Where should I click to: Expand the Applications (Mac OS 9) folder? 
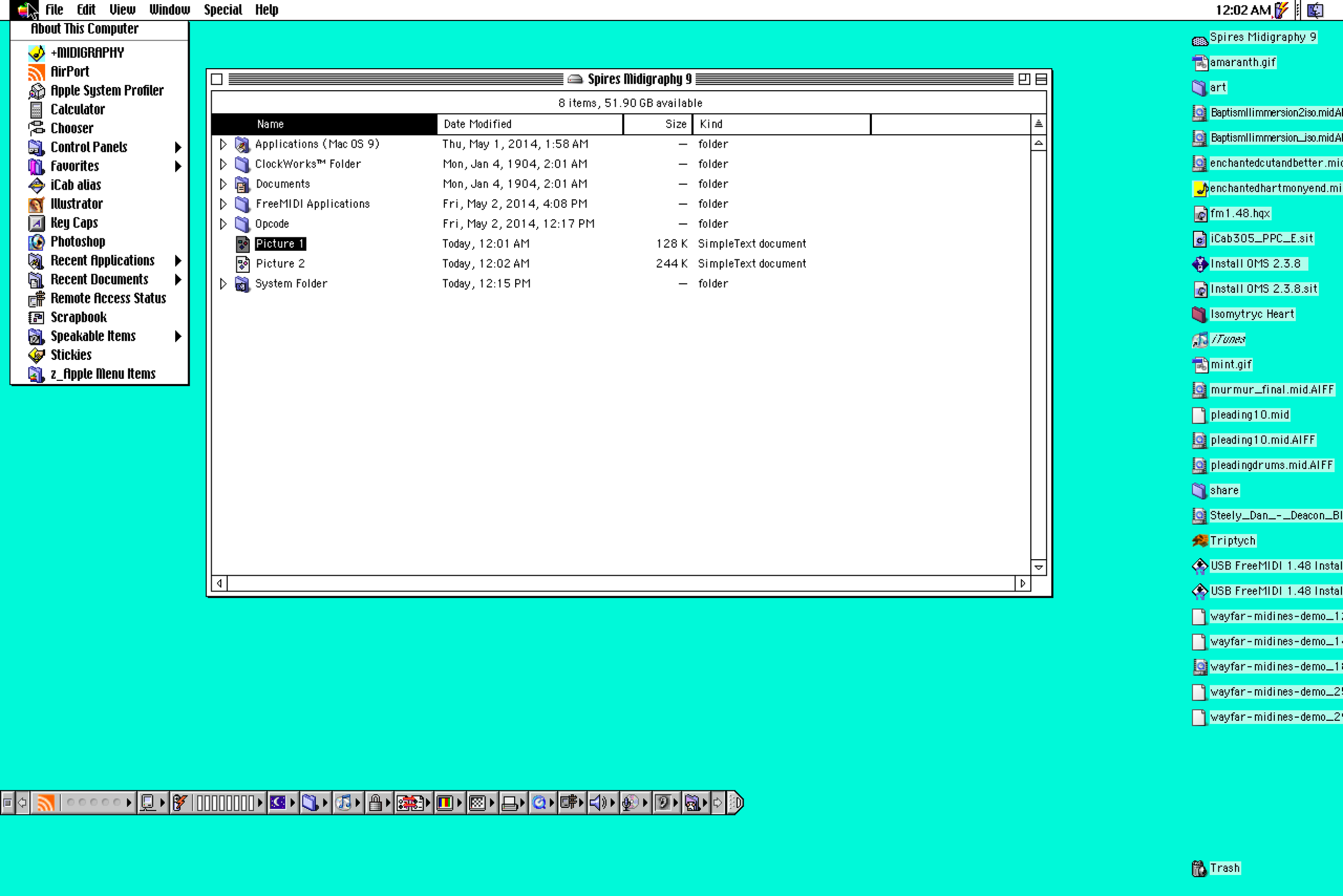pos(223,144)
